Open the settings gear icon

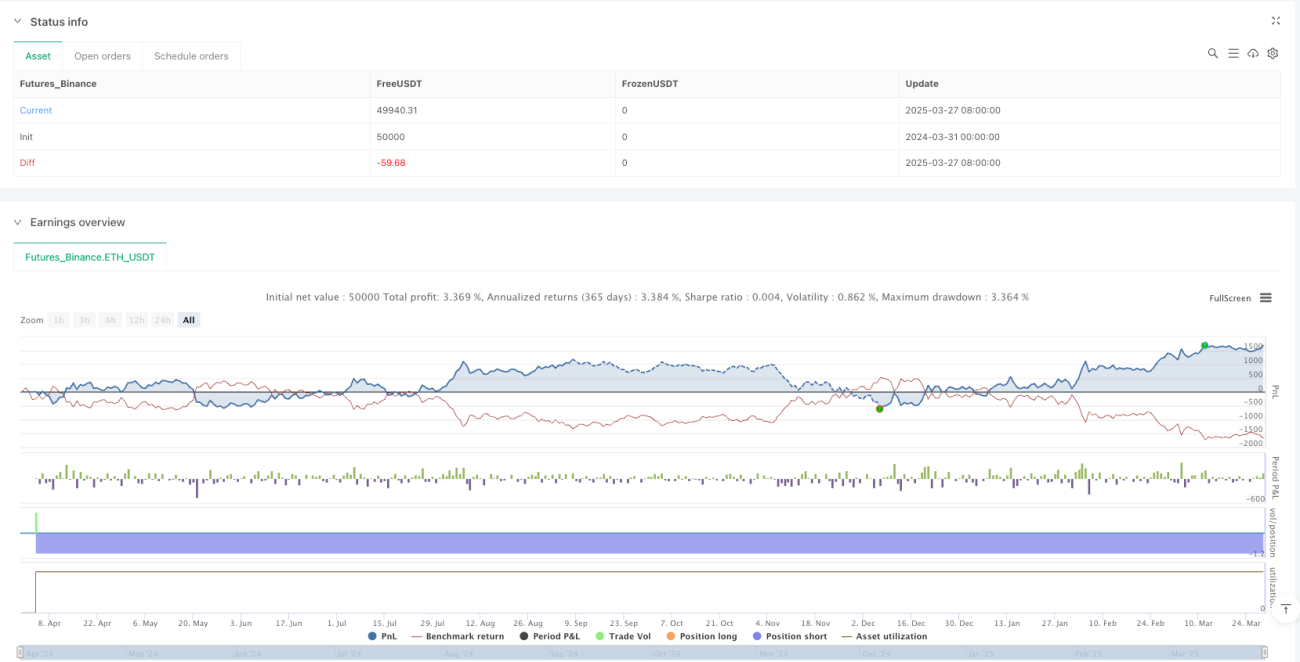1273,53
